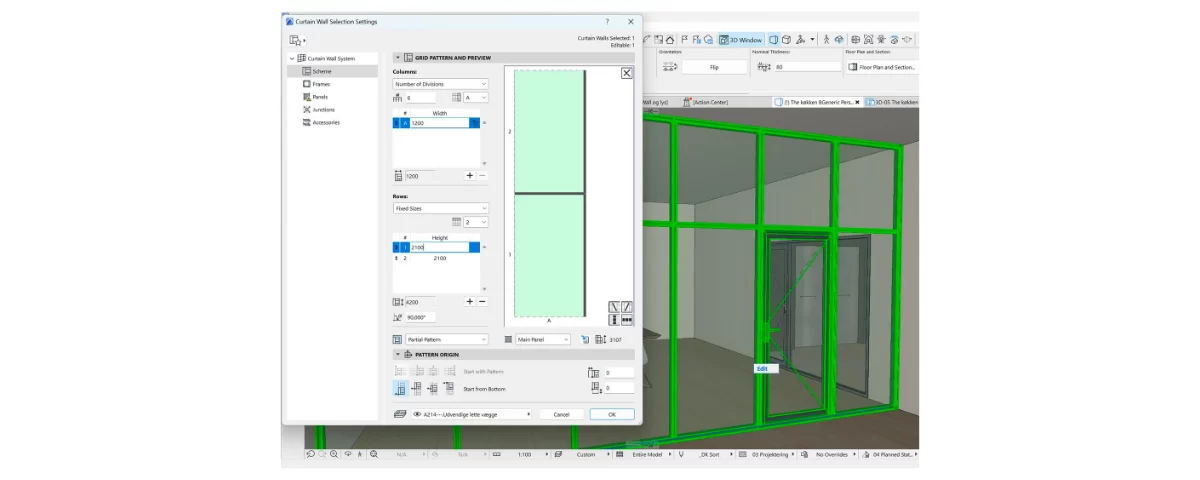
Task: Click the Cancel button
Action: pyautogui.click(x=561, y=414)
